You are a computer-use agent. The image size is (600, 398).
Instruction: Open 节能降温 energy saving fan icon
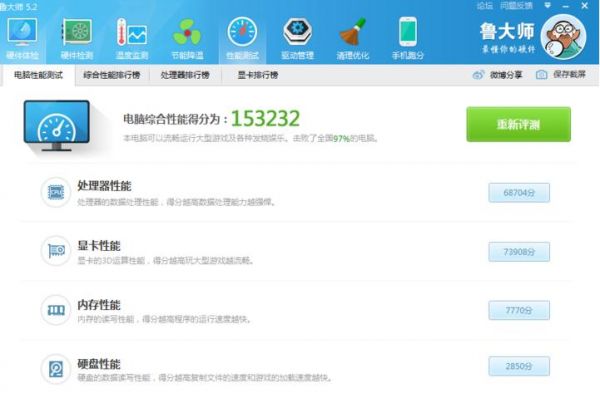coord(187,33)
